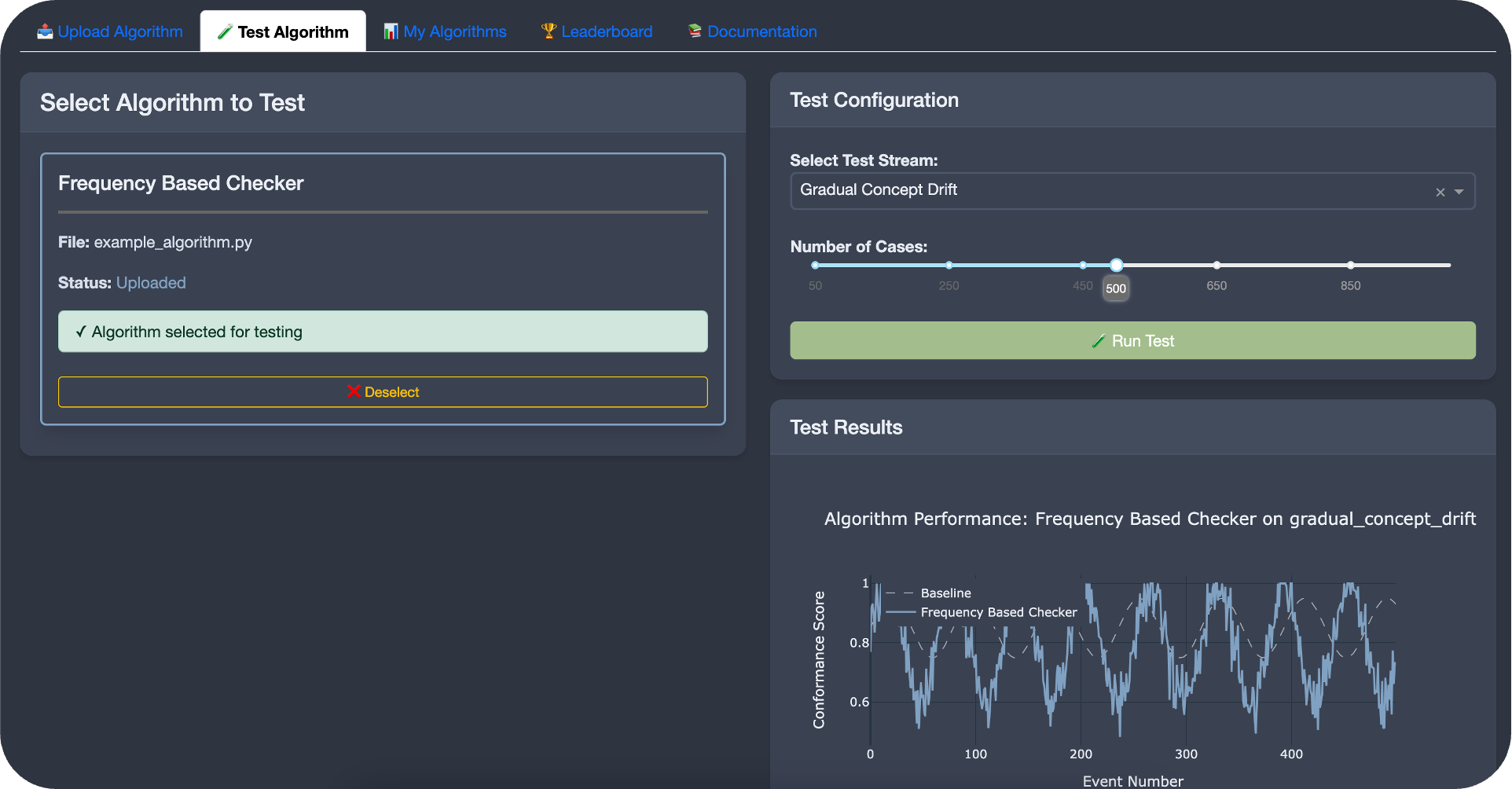Image resolution: width=1512 pixels, height=789 pixels.
Task: Open the Select Test Stream combo box
Action: coord(1100,191)
